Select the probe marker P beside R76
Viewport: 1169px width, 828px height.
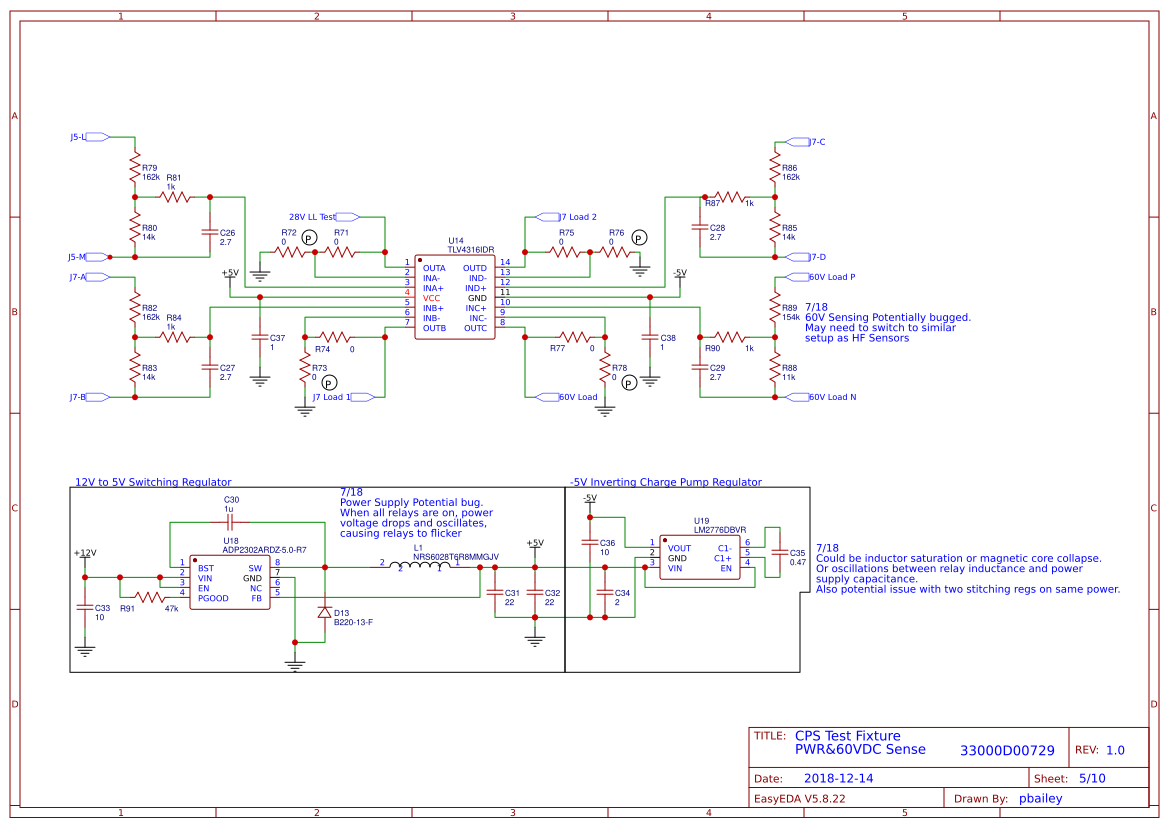click(638, 238)
